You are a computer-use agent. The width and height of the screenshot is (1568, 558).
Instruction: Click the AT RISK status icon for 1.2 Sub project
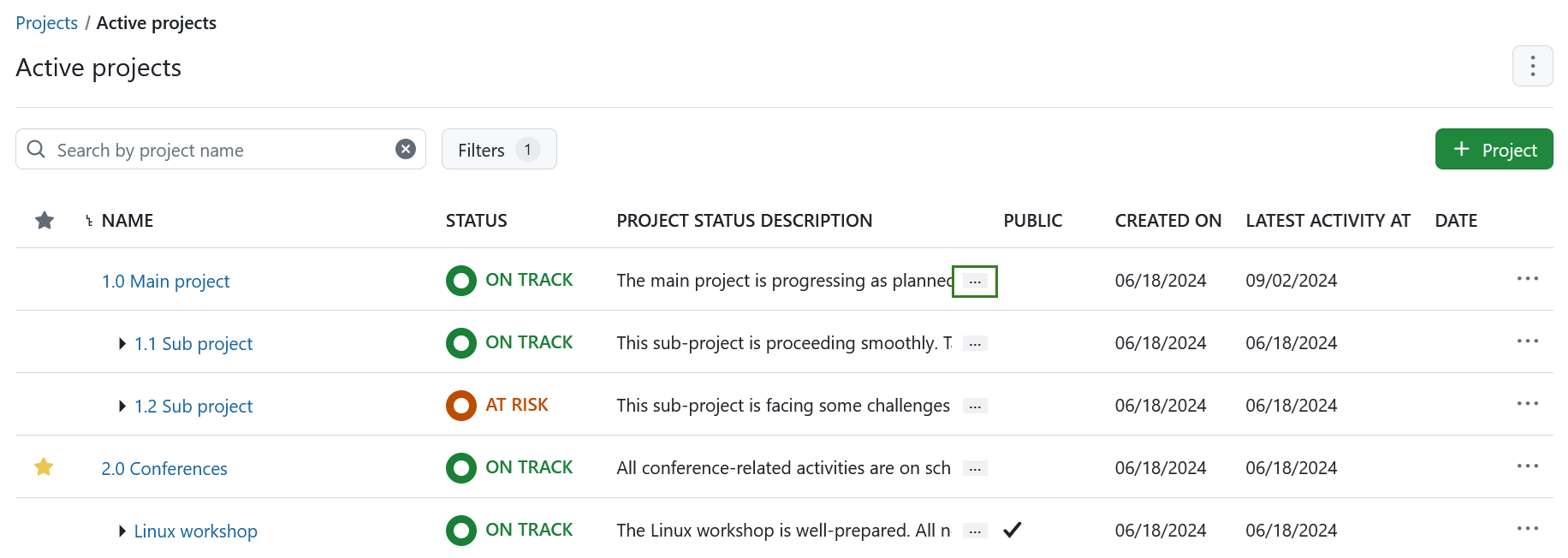point(460,405)
